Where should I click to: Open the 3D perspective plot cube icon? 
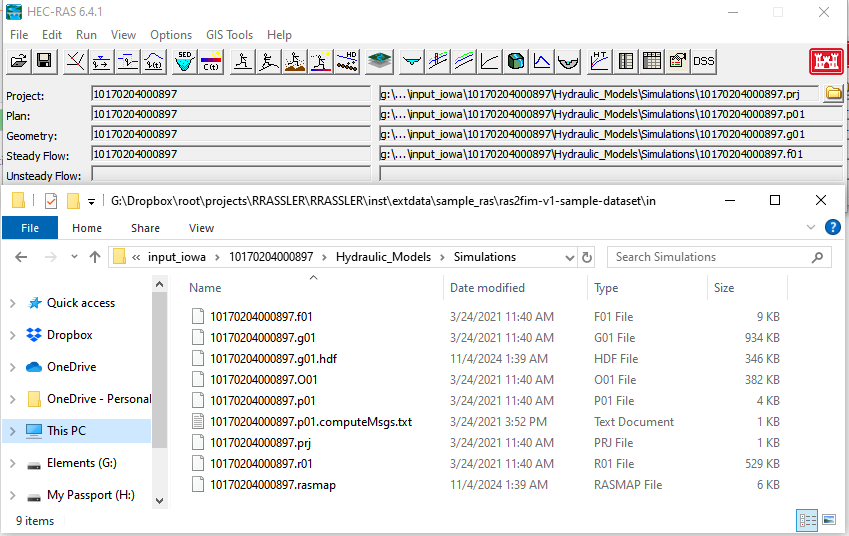click(x=516, y=61)
